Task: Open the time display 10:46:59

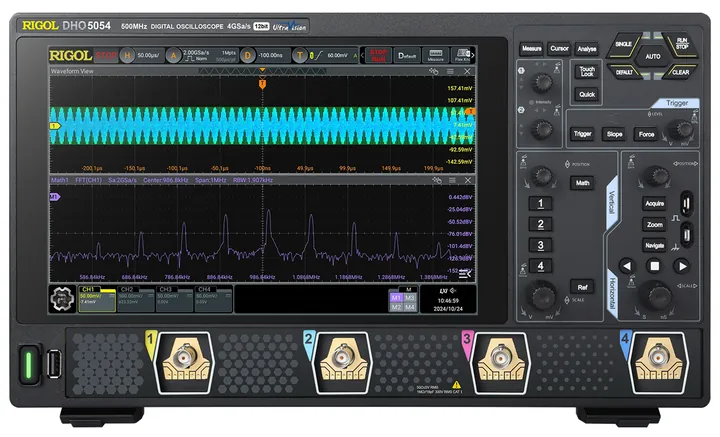Action: pyautogui.click(x=448, y=301)
